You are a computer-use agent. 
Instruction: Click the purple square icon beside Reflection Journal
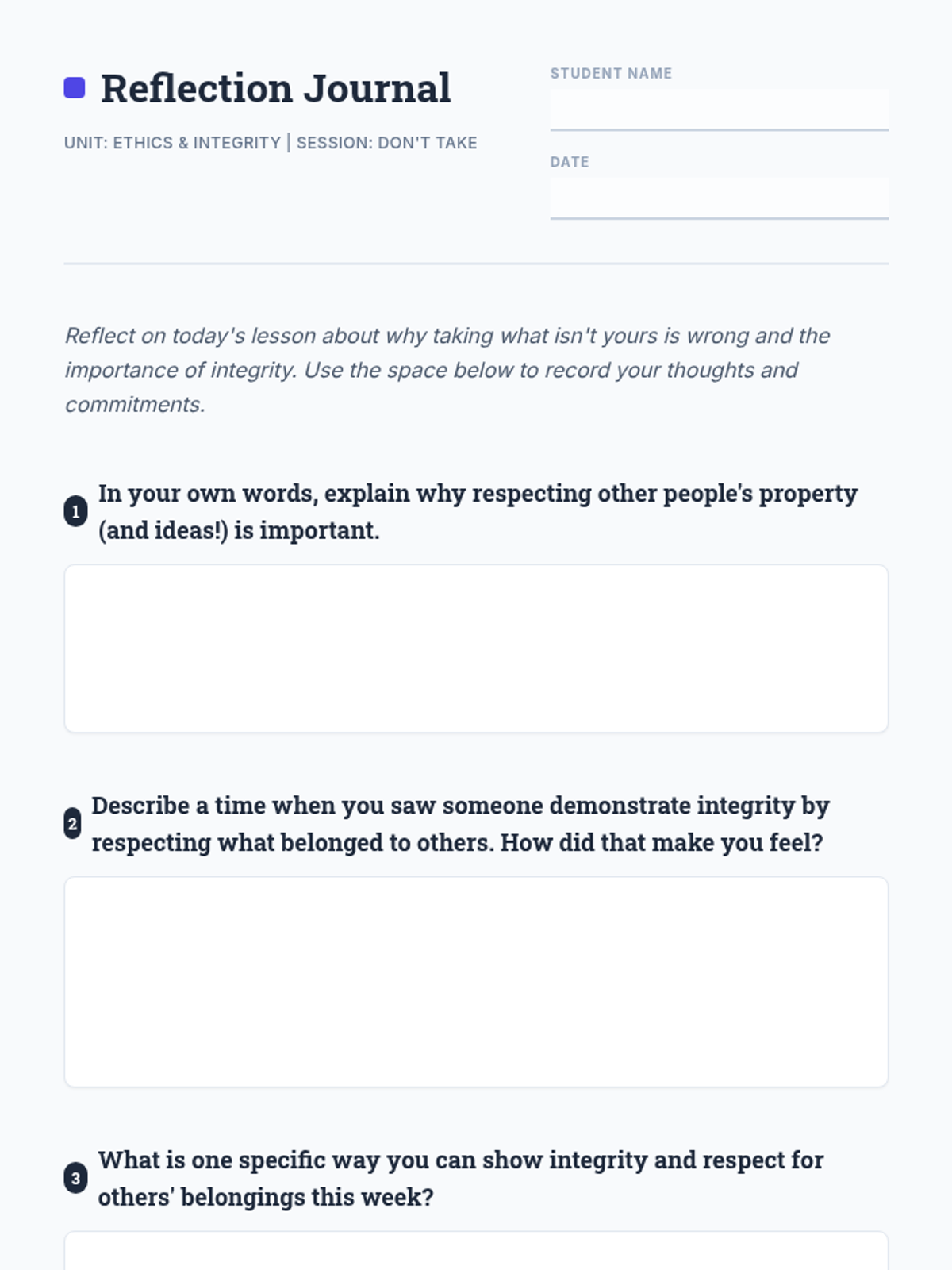[75, 88]
